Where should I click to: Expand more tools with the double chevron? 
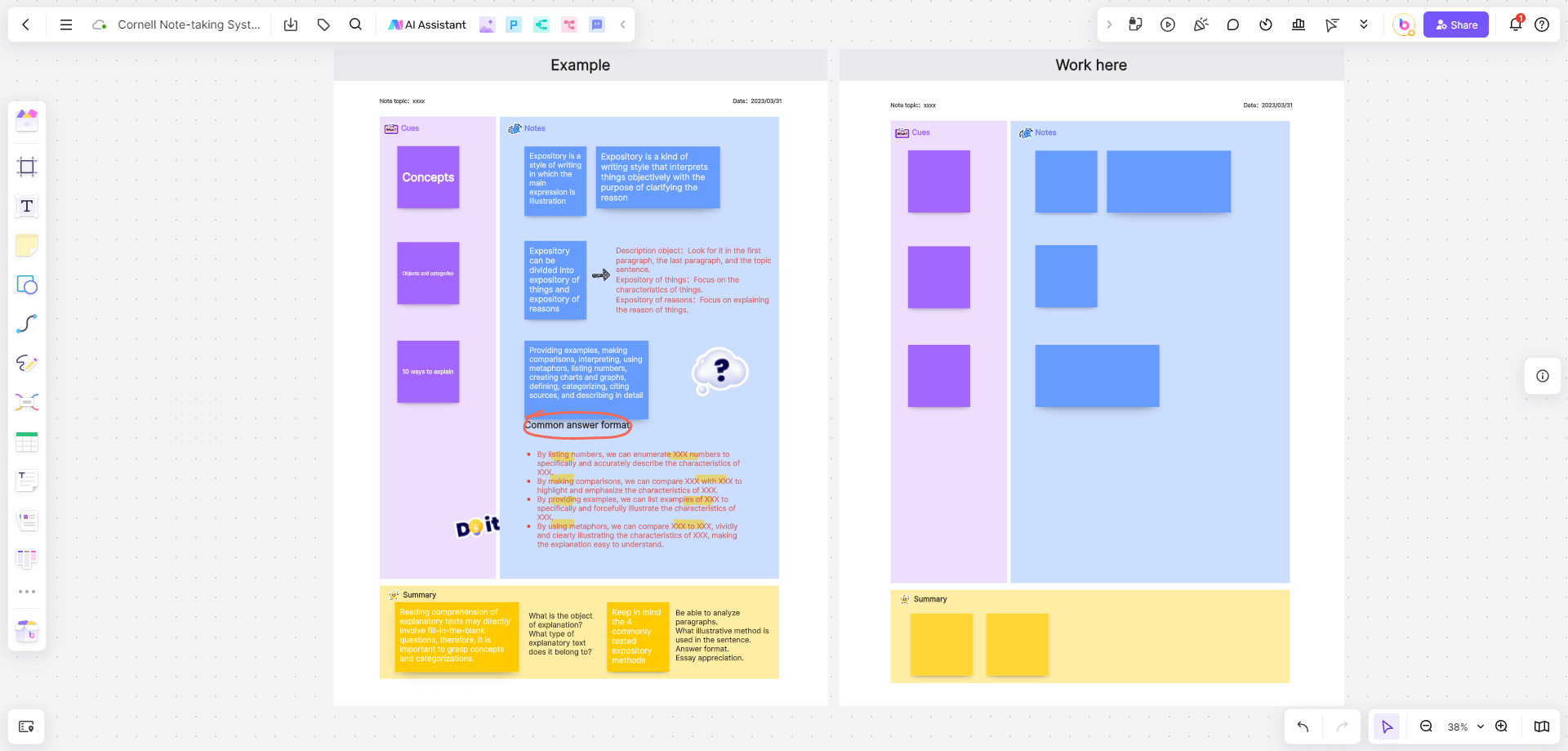(x=1364, y=25)
